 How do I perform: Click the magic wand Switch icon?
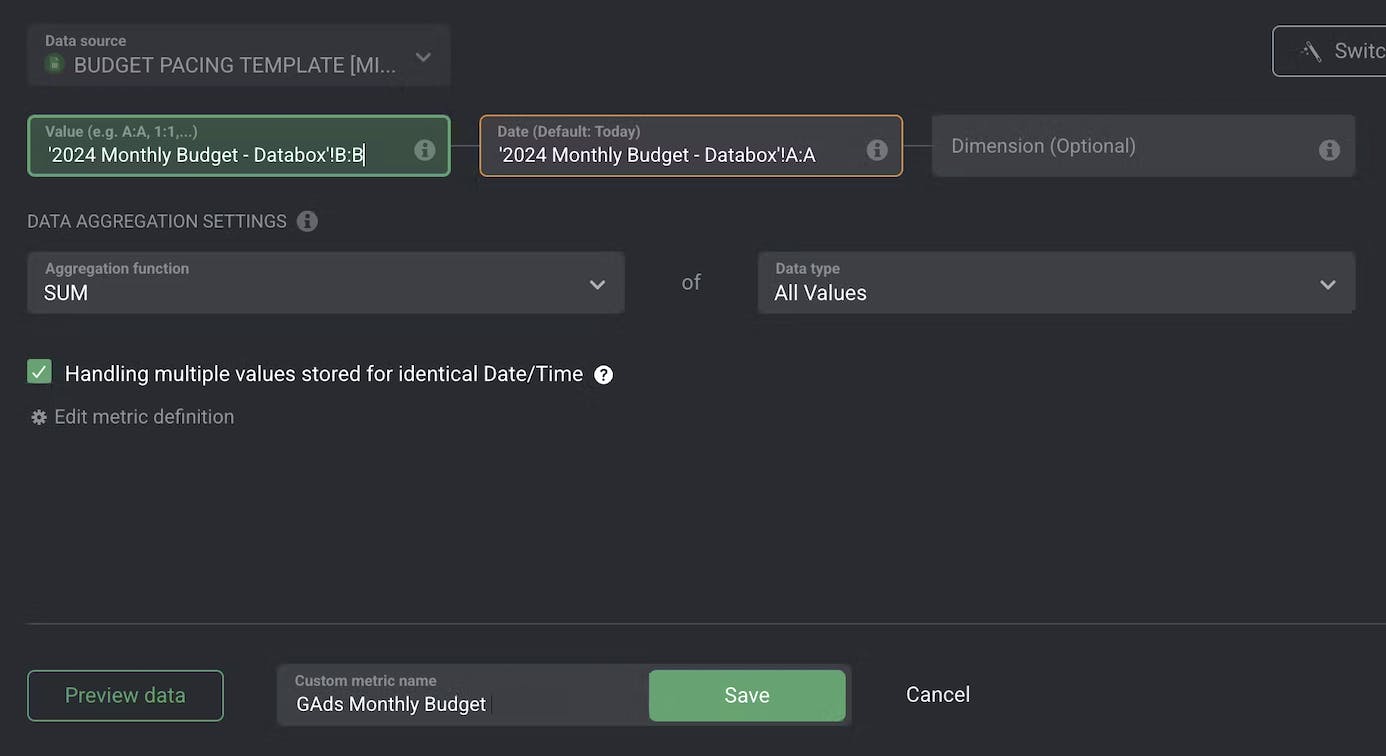(x=1311, y=51)
